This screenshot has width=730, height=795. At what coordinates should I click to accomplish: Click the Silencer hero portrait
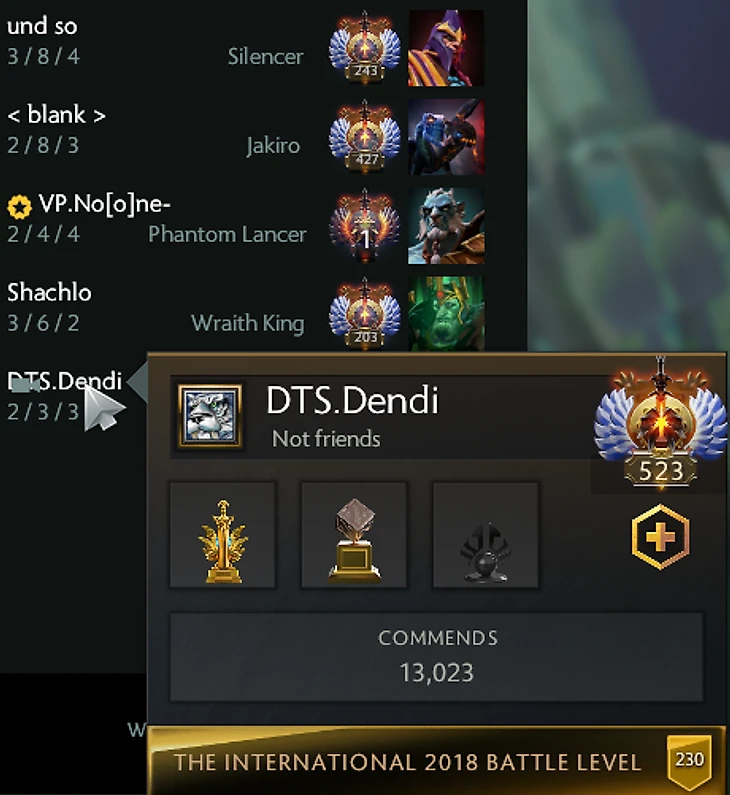point(446,48)
